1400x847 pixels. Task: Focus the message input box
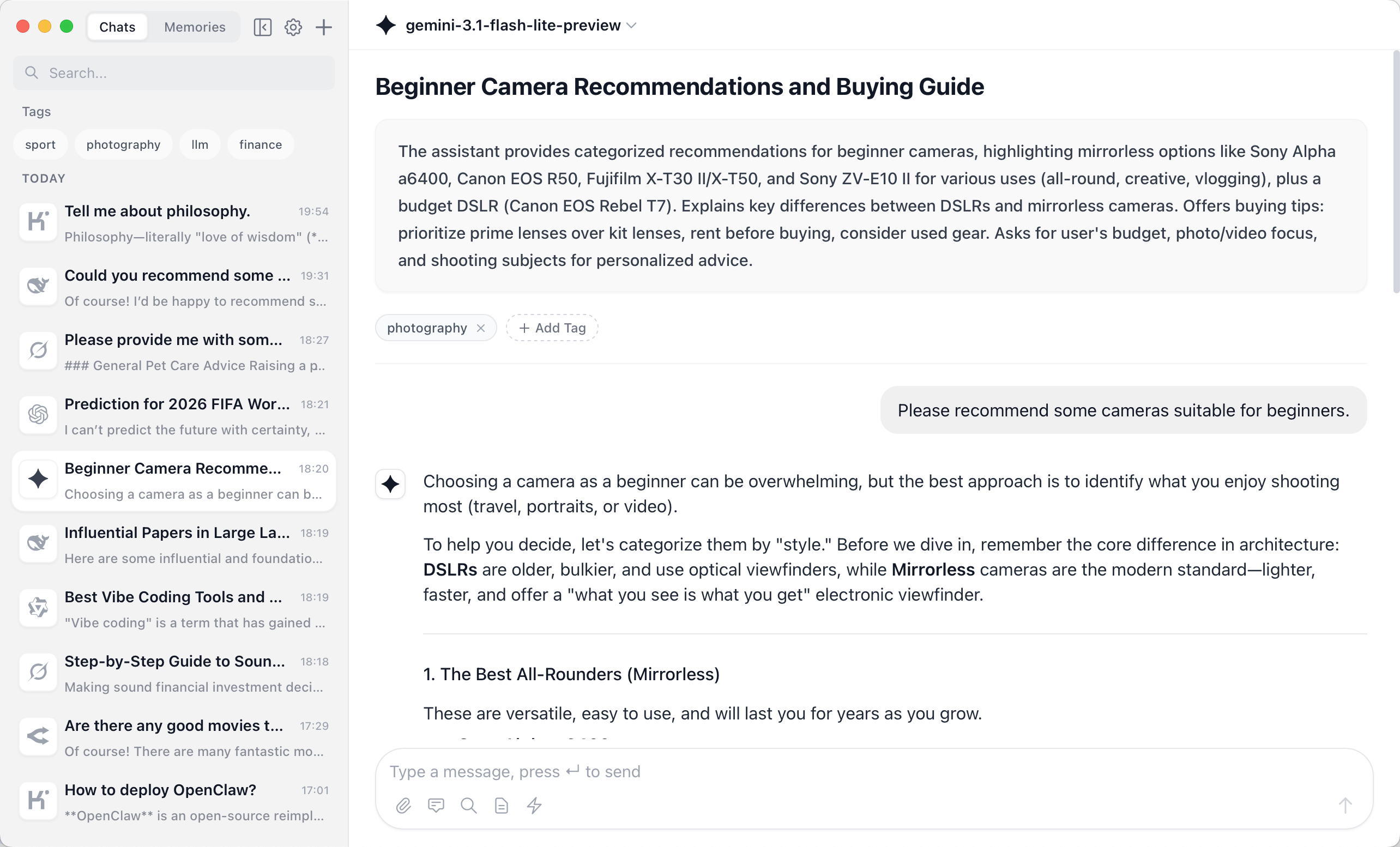(x=852, y=771)
